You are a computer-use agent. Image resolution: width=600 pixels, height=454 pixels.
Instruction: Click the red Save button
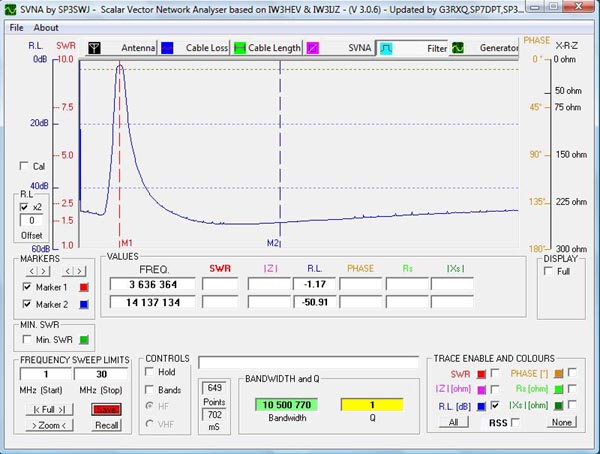105,409
